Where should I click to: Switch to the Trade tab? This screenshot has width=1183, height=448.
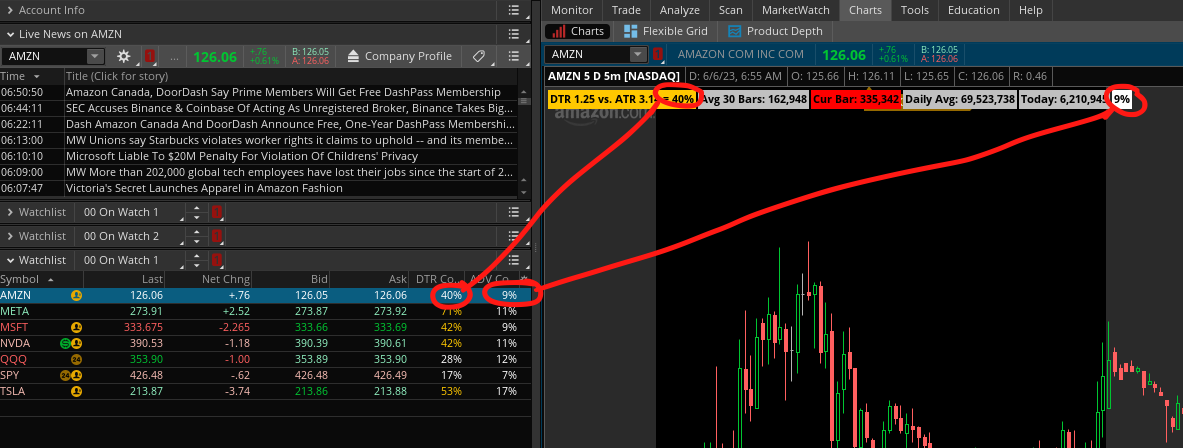click(x=626, y=10)
